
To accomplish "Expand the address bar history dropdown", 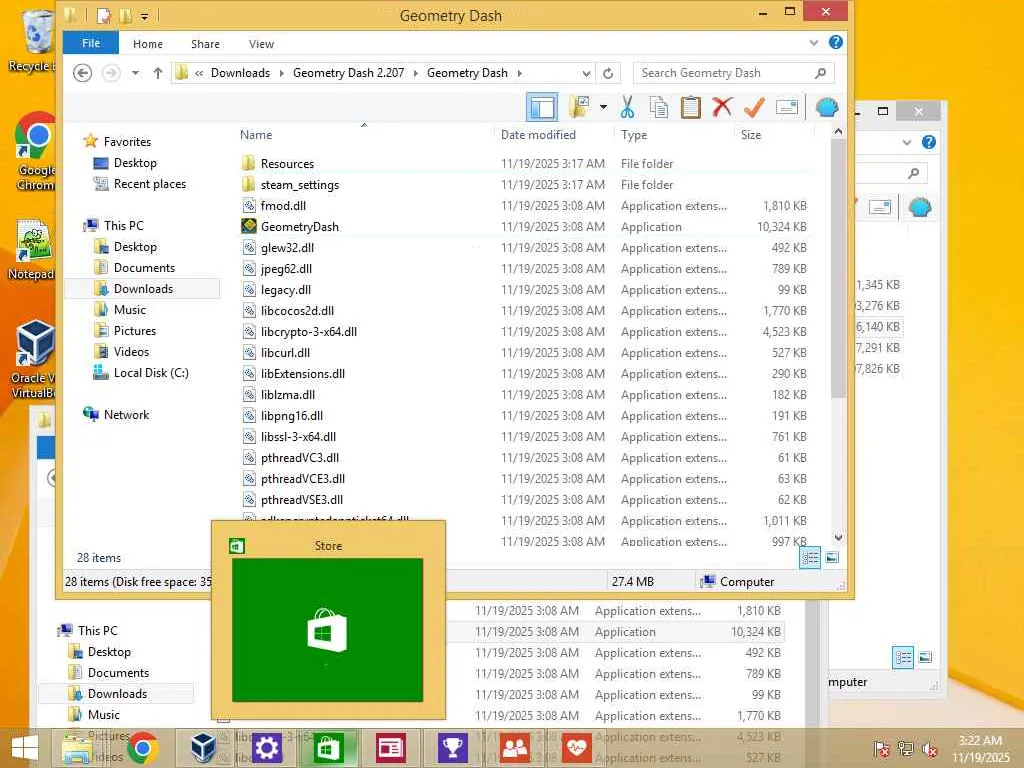I will [586, 73].
